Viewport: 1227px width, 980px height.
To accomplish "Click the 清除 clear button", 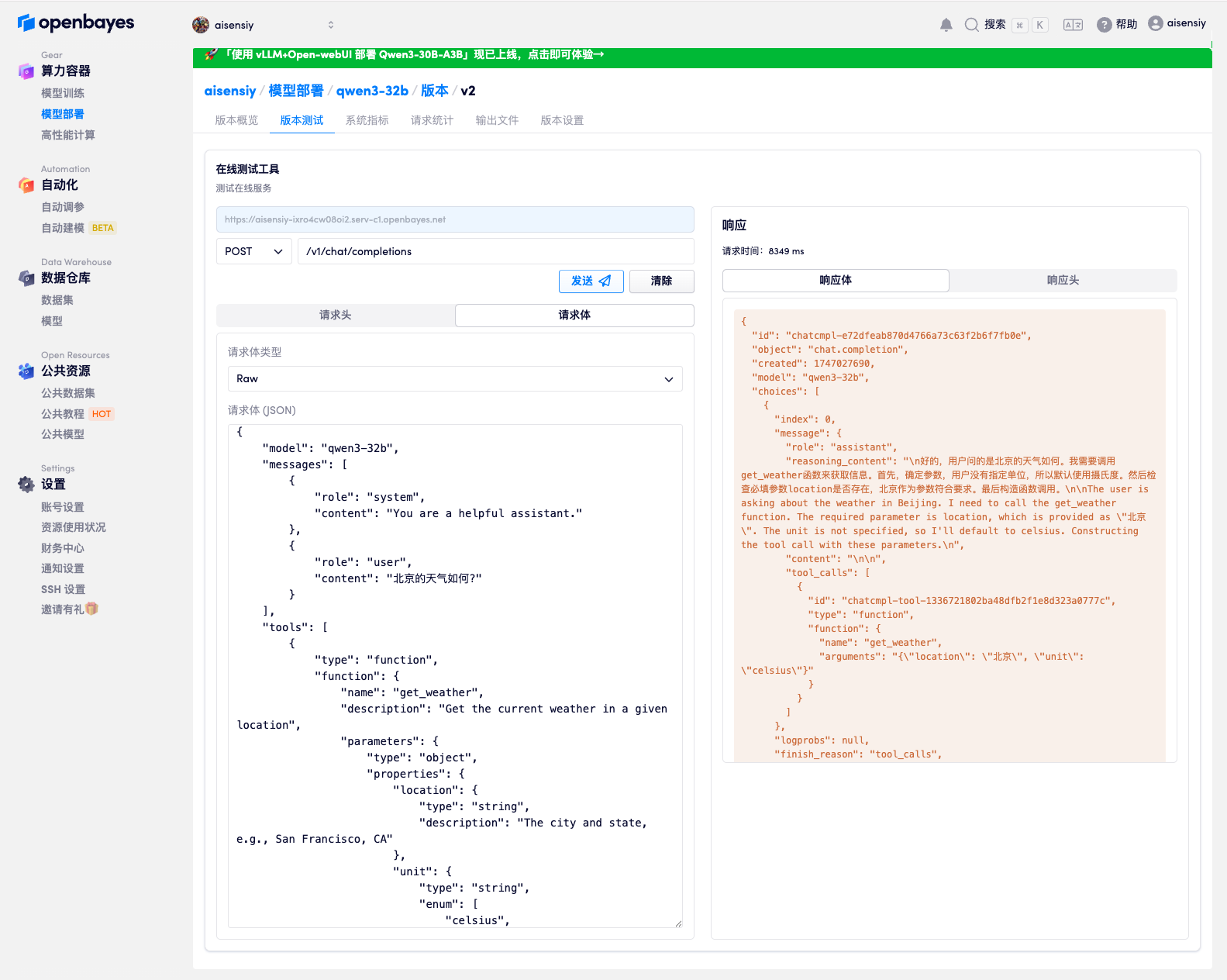I will (x=661, y=281).
